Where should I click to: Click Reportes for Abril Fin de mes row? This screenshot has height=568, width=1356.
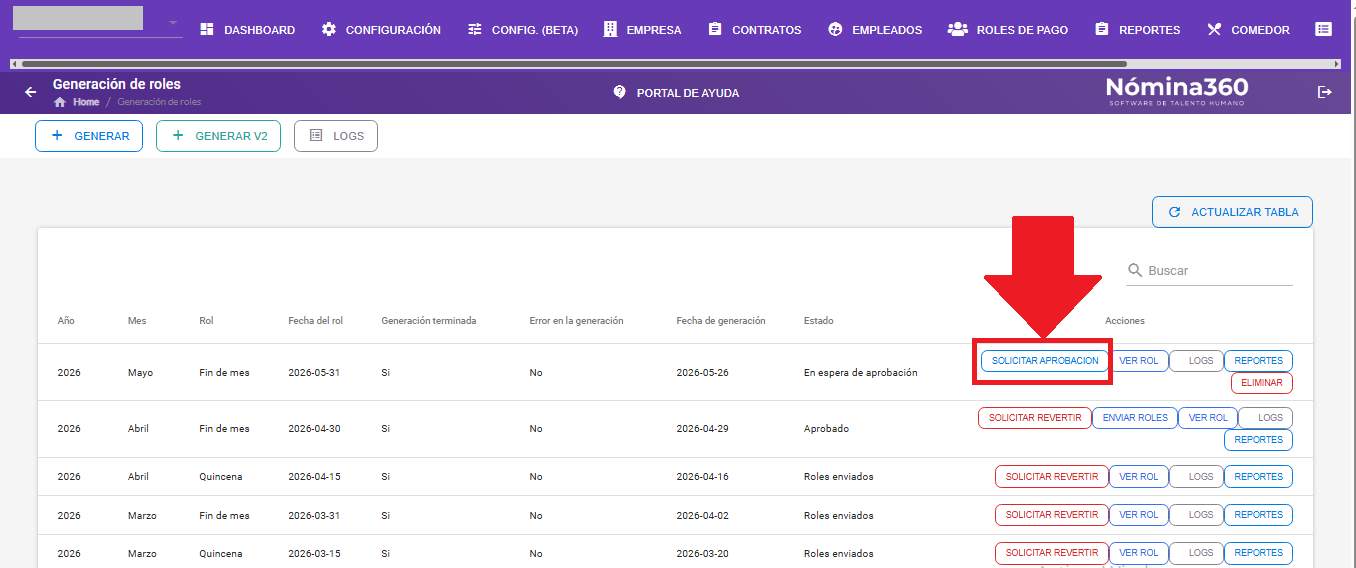point(1258,440)
